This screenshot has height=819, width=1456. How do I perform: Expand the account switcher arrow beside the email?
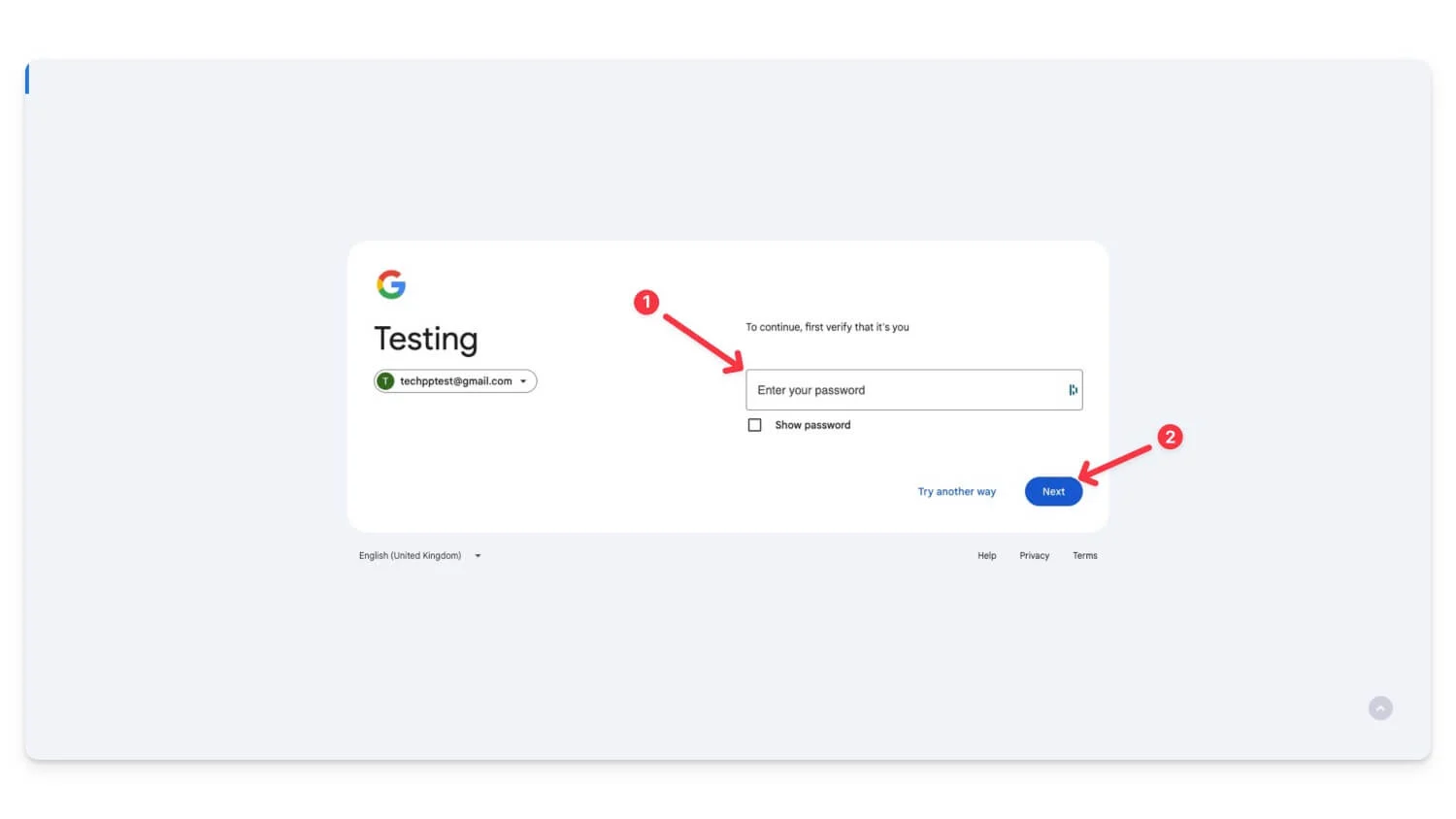[523, 381]
